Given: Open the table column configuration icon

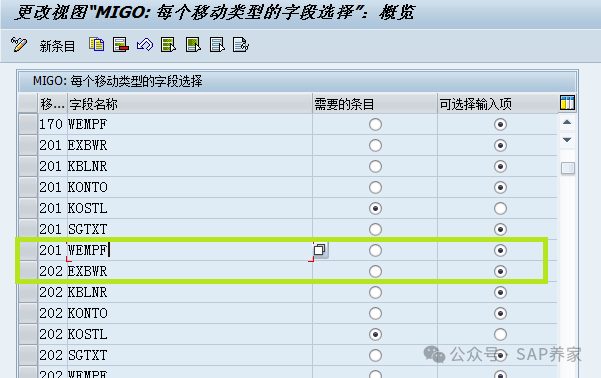Looking at the screenshot, I should click(x=567, y=103).
